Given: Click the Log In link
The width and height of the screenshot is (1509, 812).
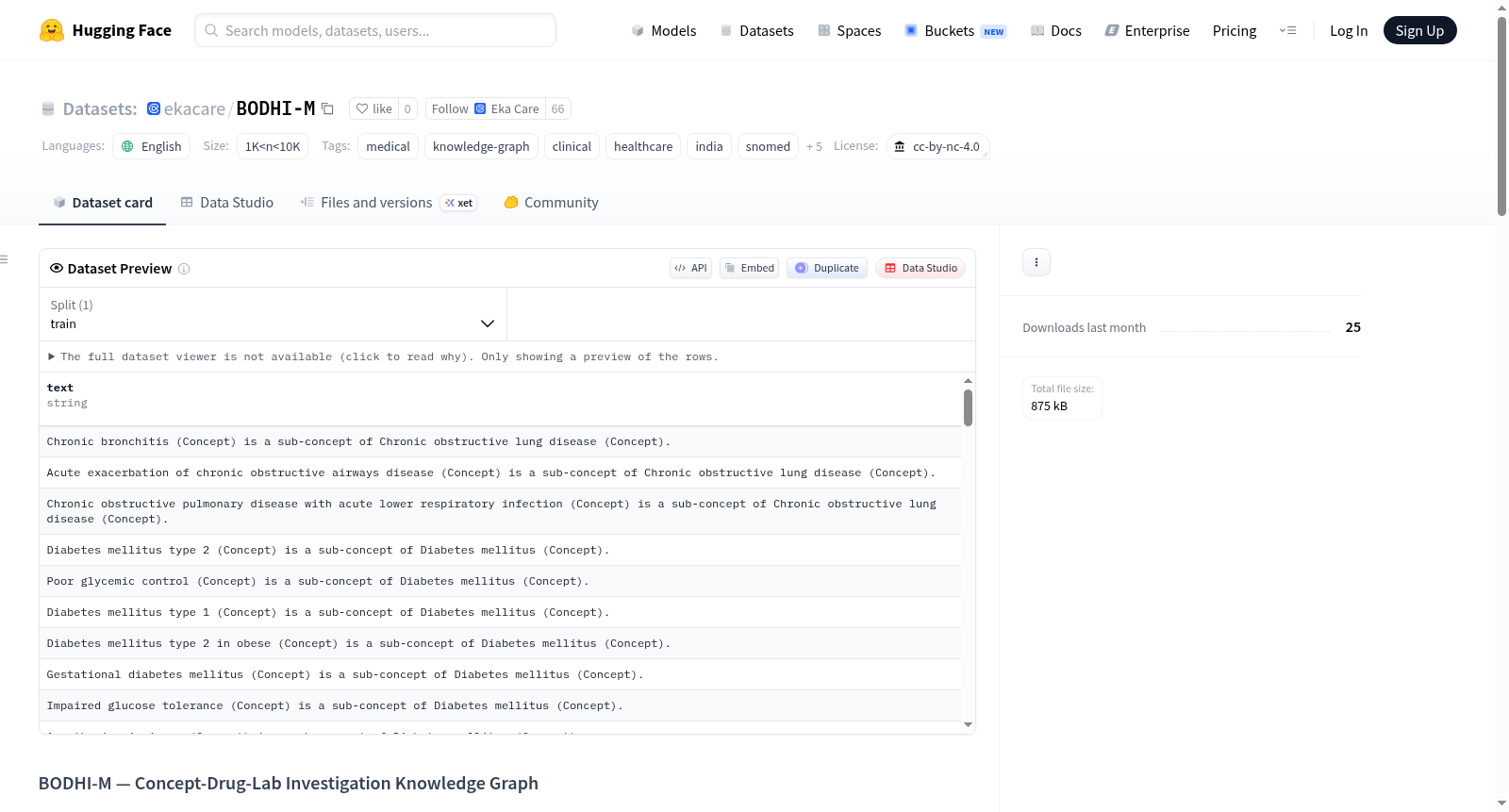Looking at the screenshot, I should click(x=1349, y=30).
